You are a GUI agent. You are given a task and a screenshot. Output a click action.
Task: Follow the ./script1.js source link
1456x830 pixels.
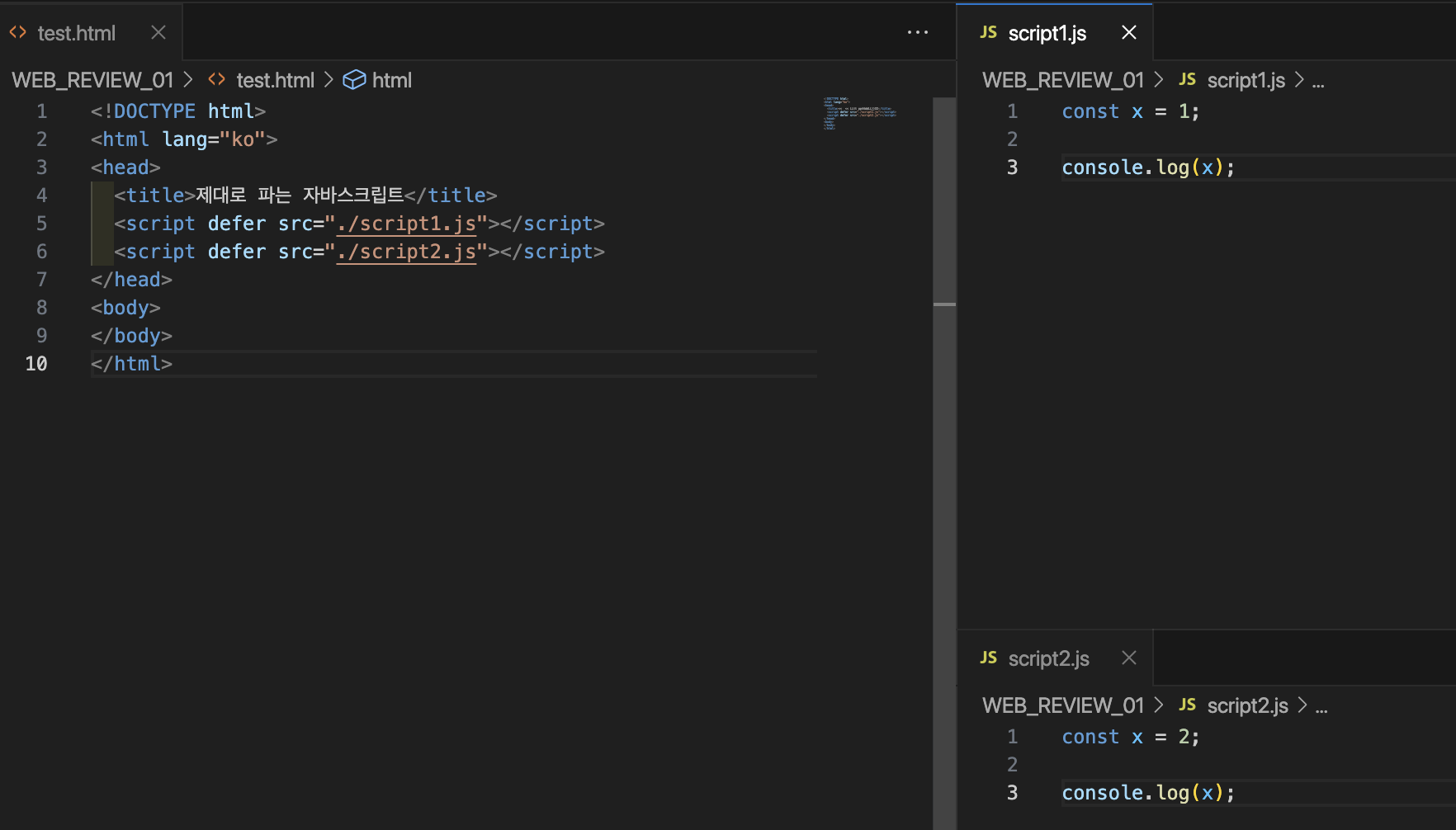point(406,224)
